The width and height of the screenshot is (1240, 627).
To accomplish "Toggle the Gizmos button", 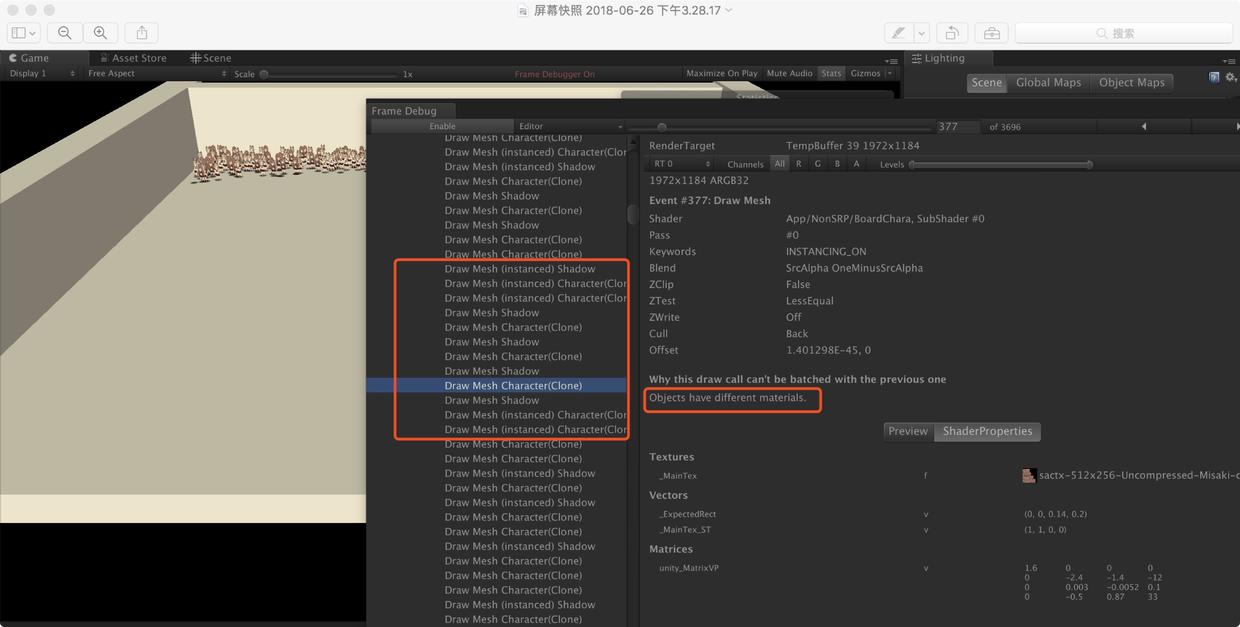I will 865,73.
